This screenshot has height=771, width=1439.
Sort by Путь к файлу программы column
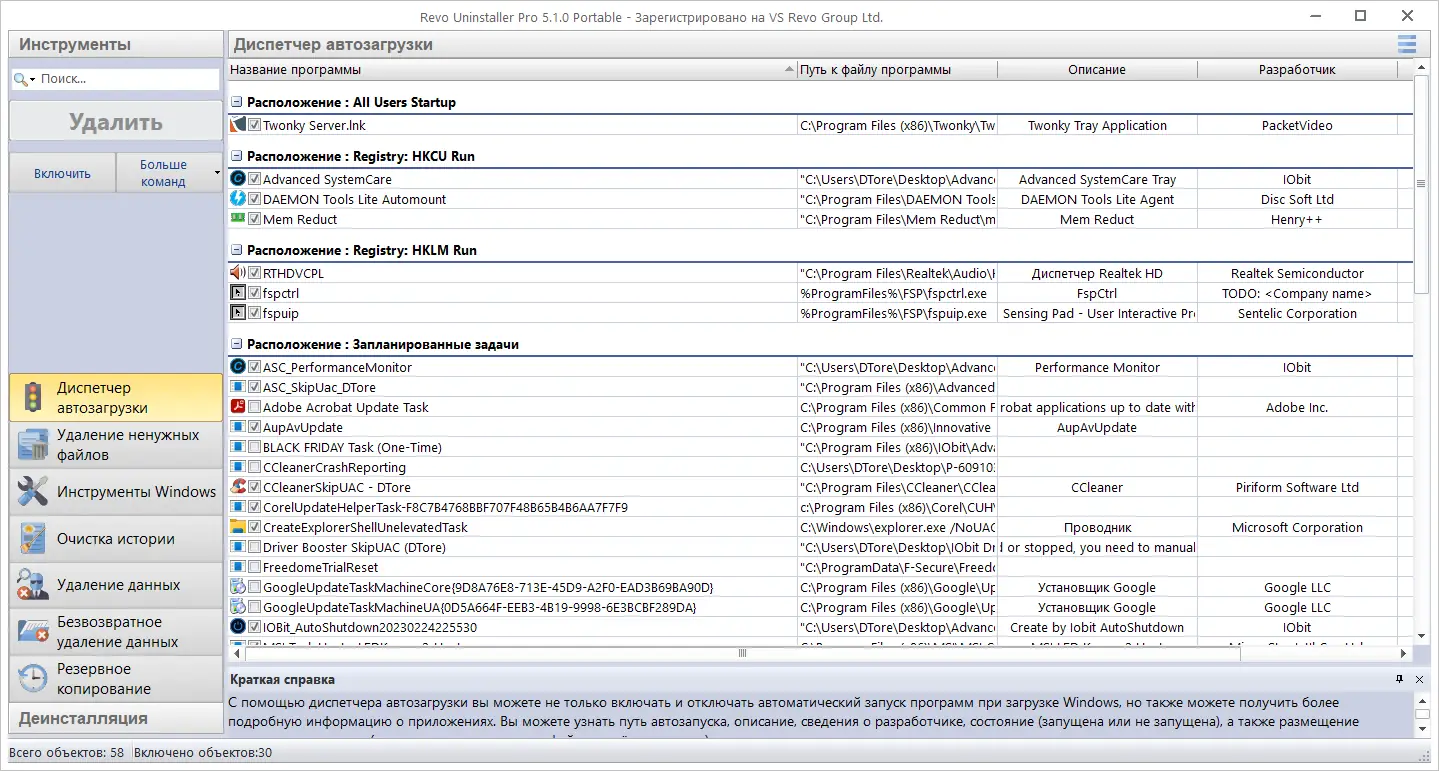[897, 70]
